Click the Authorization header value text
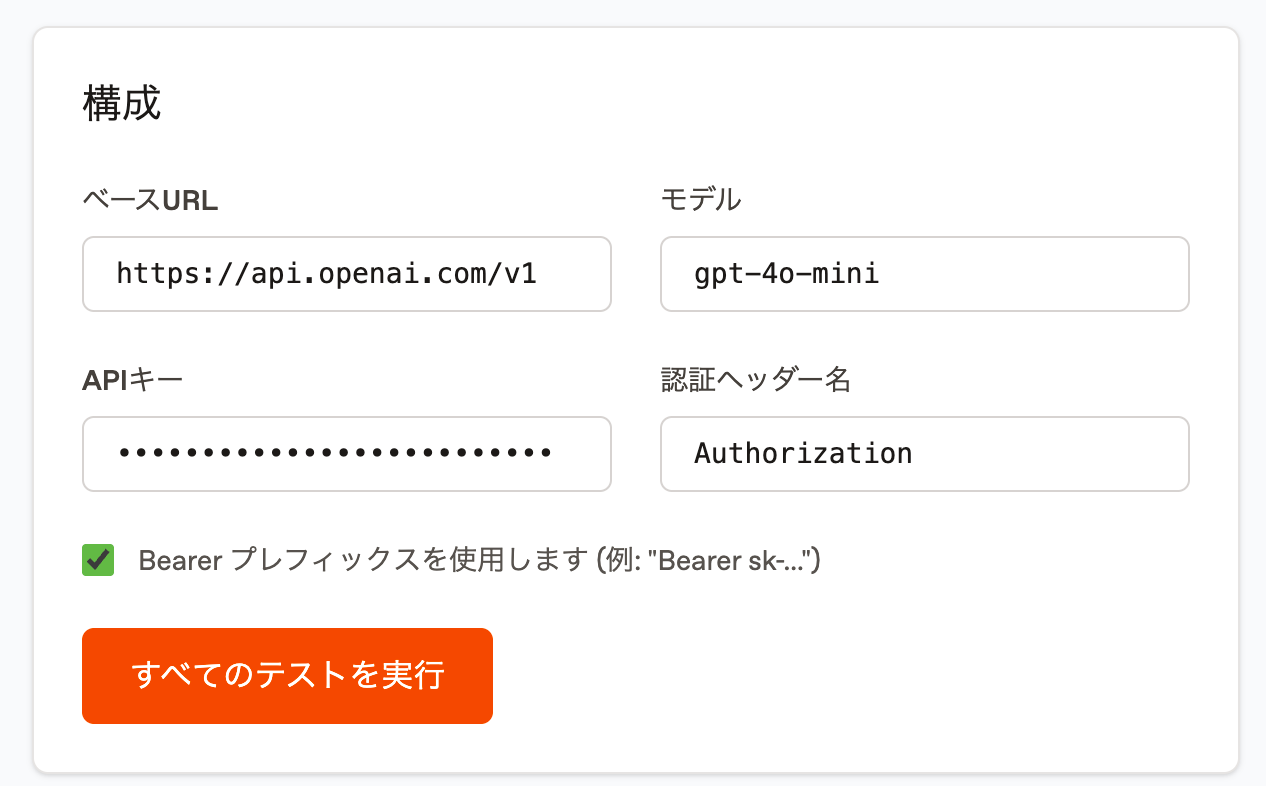The width and height of the screenshot is (1266, 786). tap(803, 454)
